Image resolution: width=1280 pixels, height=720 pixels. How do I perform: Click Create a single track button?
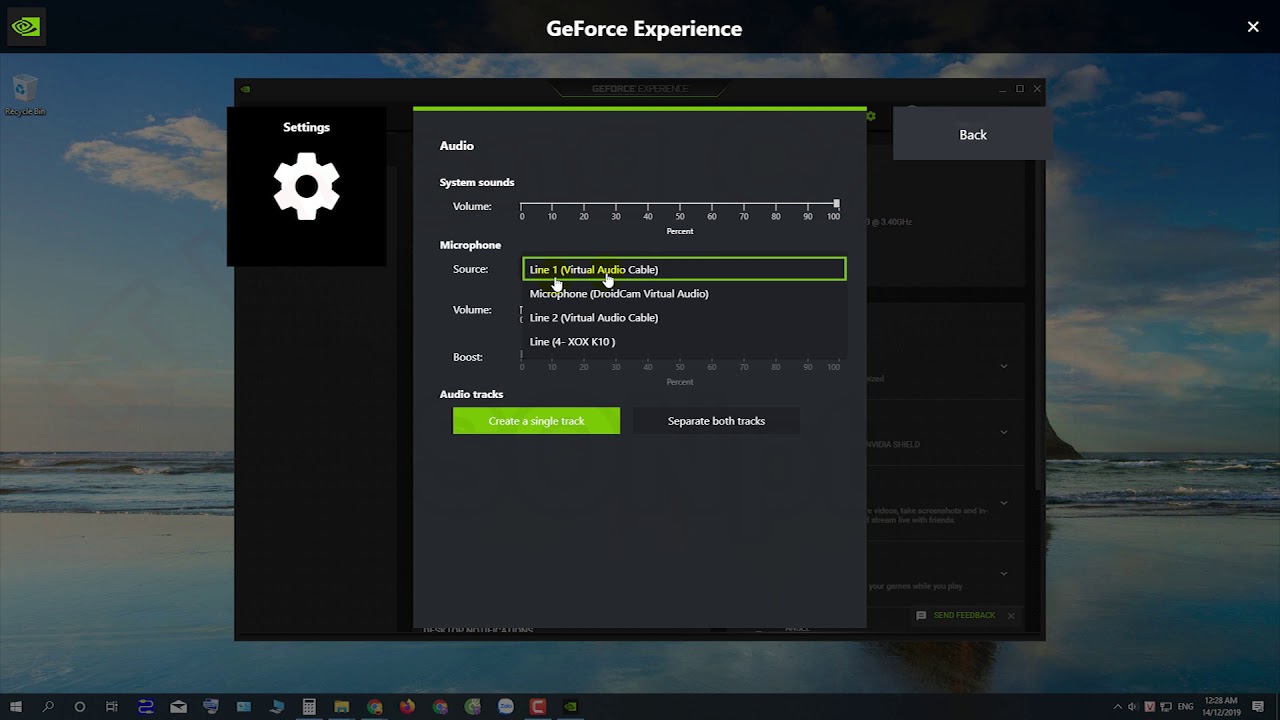[x=536, y=421]
